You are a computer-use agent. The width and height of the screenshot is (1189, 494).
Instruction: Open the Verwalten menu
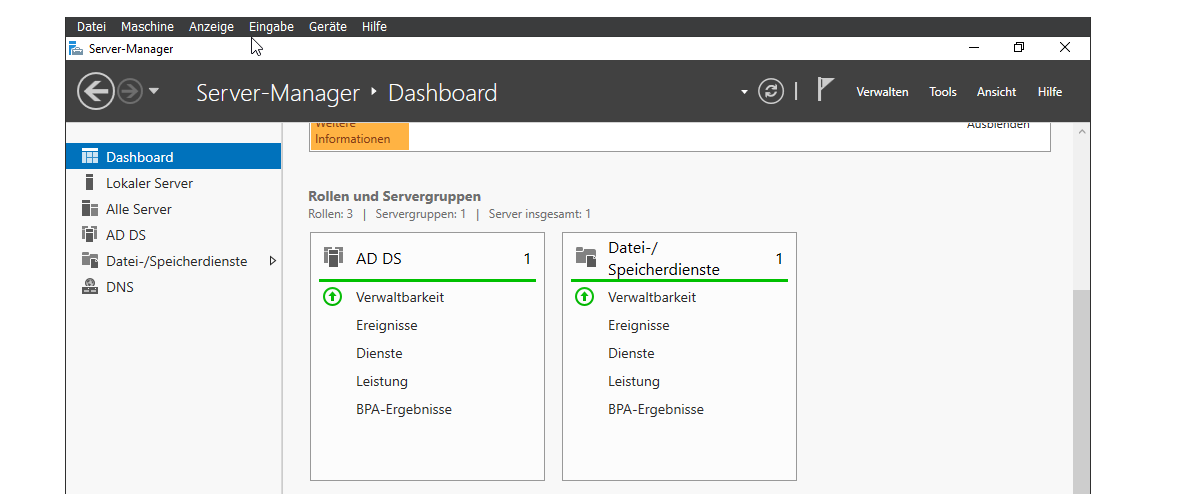(x=882, y=92)
